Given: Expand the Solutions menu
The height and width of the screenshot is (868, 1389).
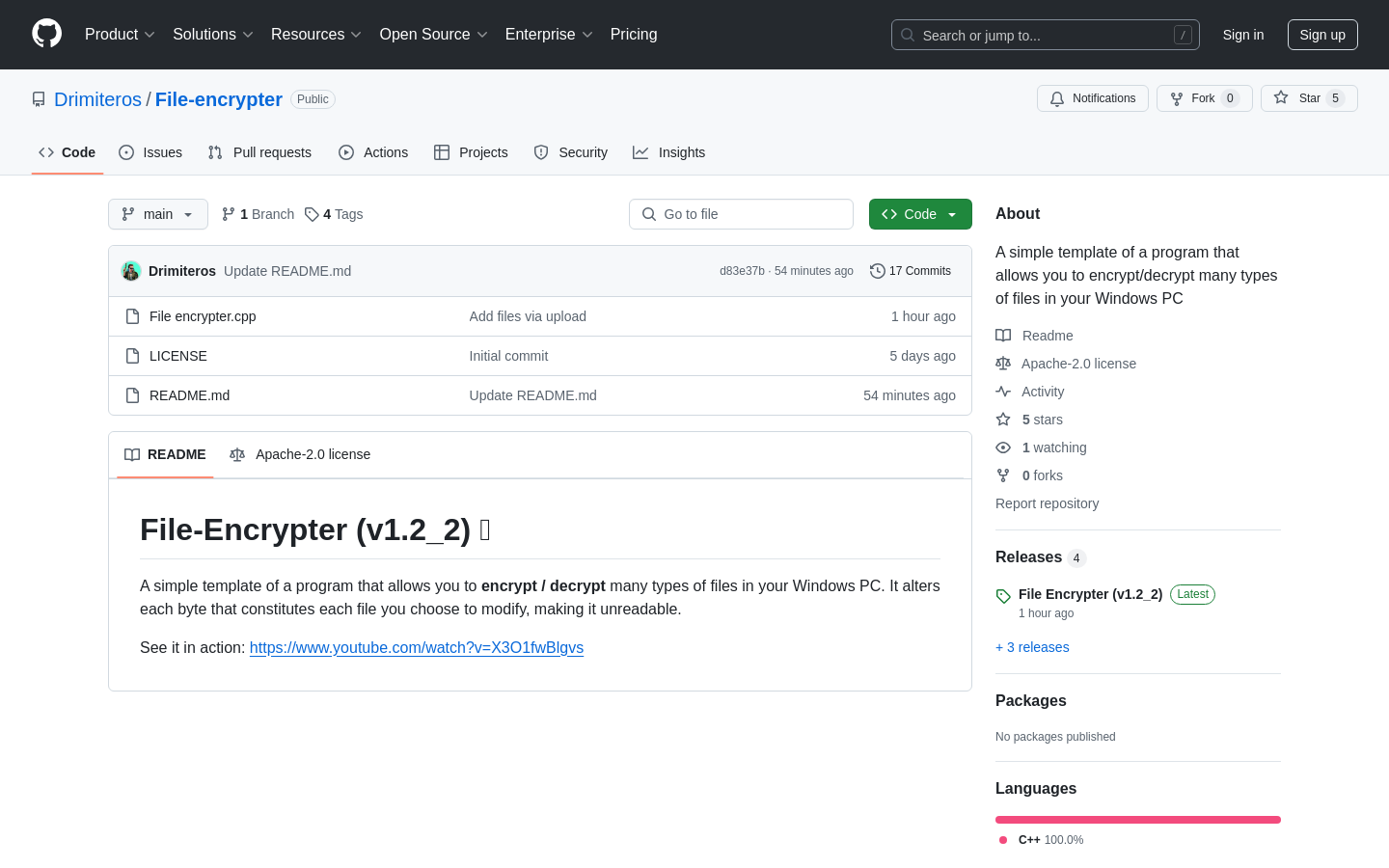Looking at the screenshot, I should pos(213,35).
